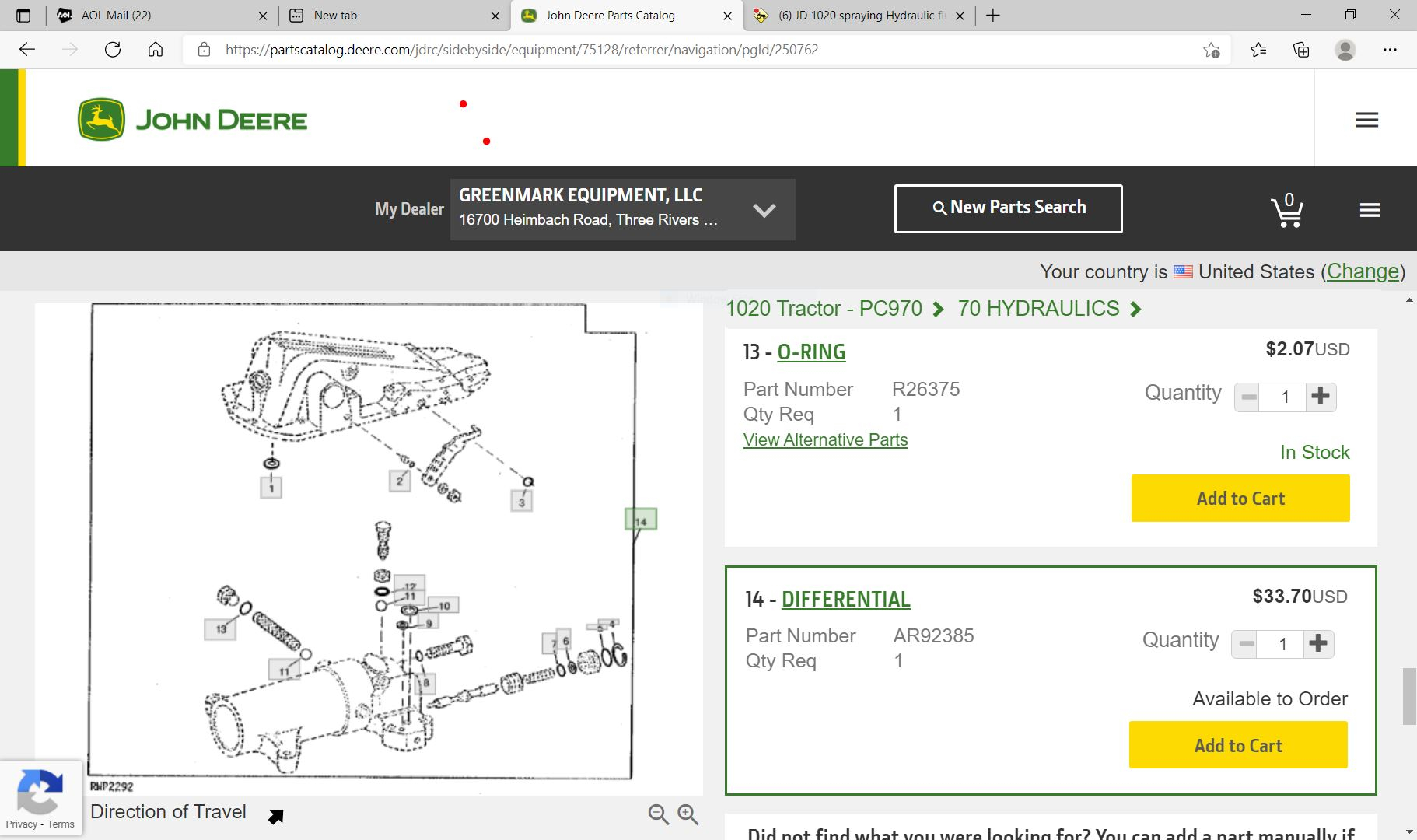Click the quantity field for O-RING

coord(1284,397)
